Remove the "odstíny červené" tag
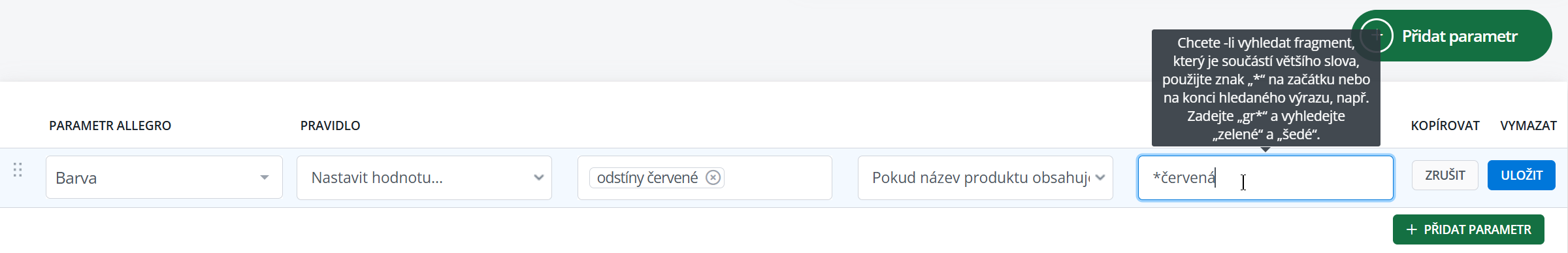 [x=713, y=178]
